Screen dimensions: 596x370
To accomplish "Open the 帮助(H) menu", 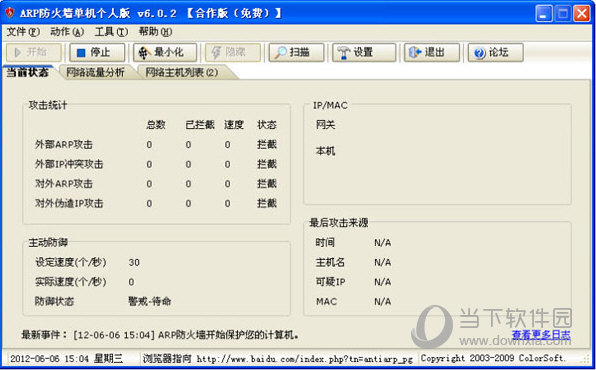I will coord(155,32).
